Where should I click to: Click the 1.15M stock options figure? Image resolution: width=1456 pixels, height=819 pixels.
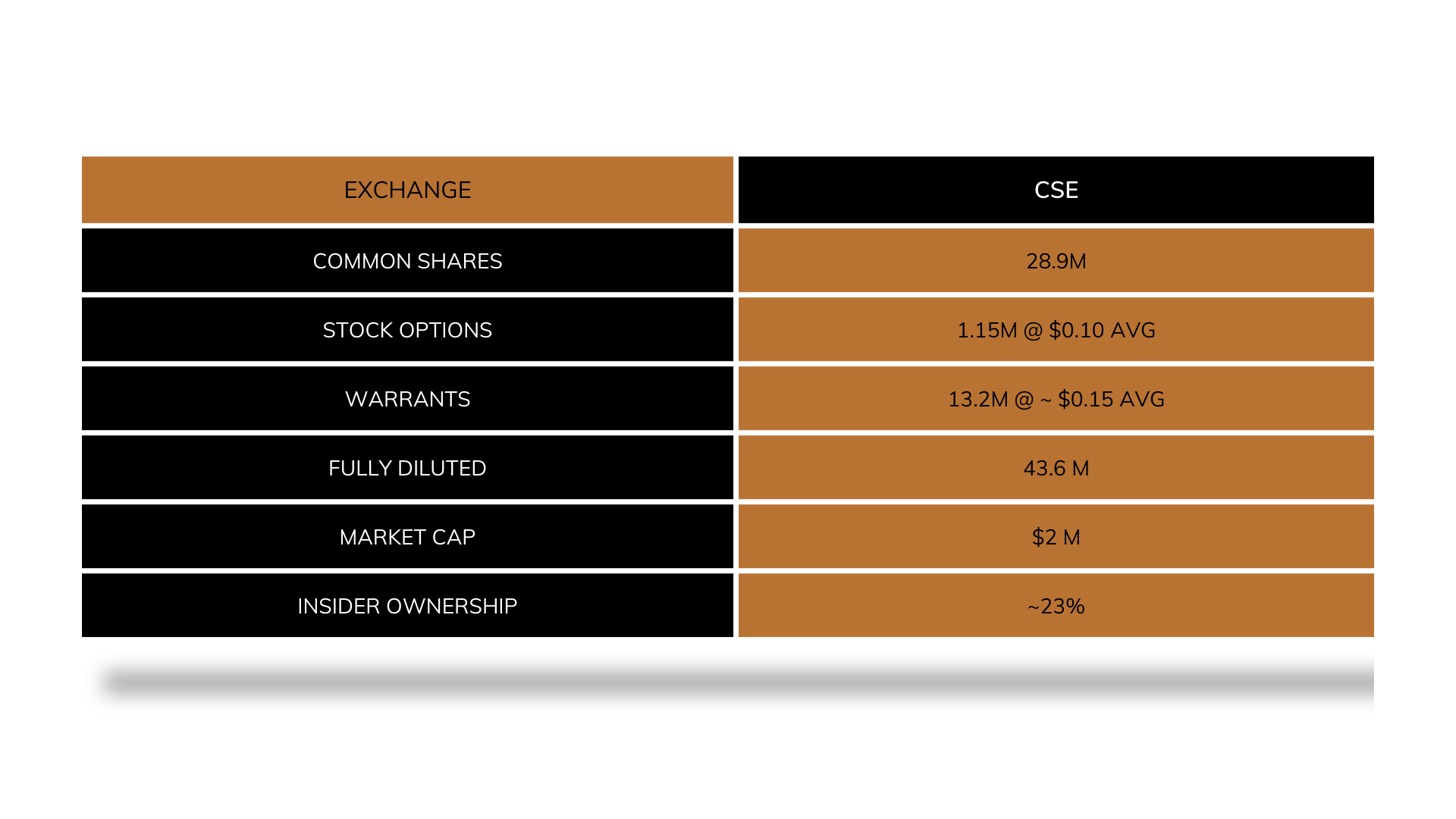(x=987, y=331)
